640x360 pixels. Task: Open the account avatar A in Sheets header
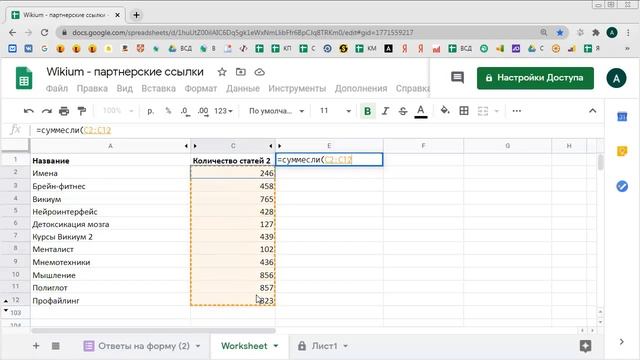(616, 78)
